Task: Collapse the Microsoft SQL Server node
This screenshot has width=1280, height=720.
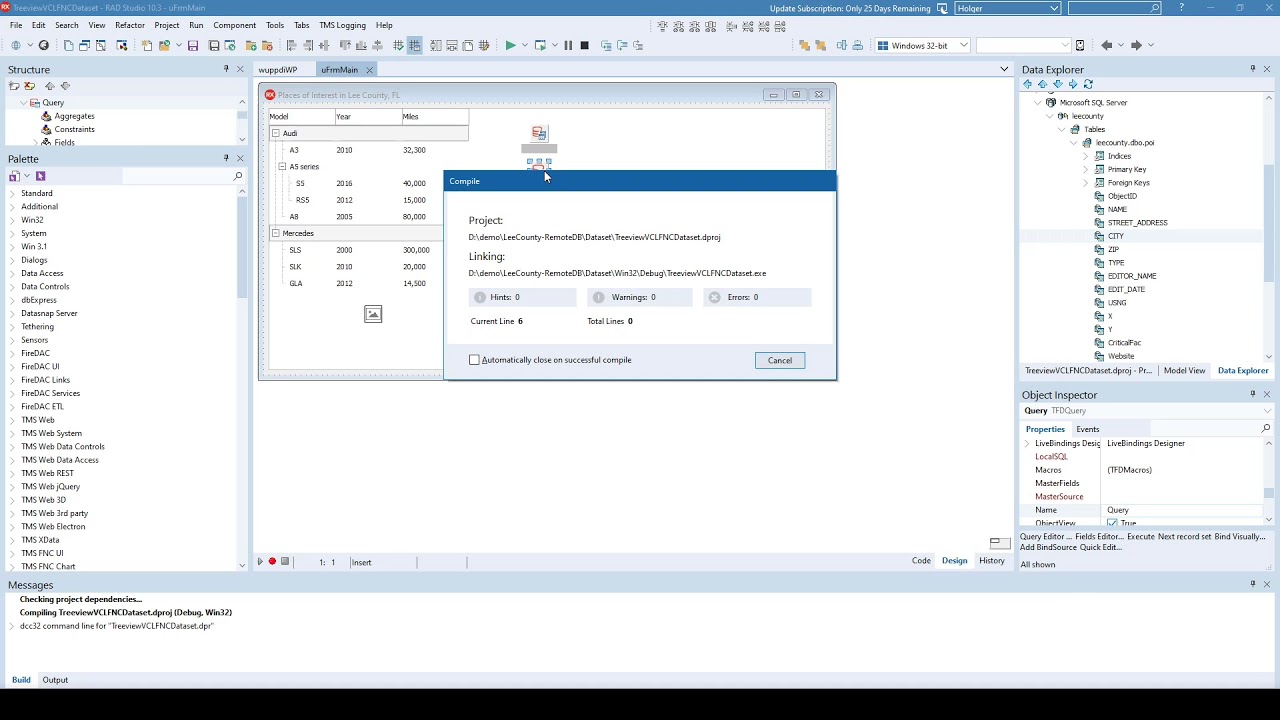Action: point(1037,102)
